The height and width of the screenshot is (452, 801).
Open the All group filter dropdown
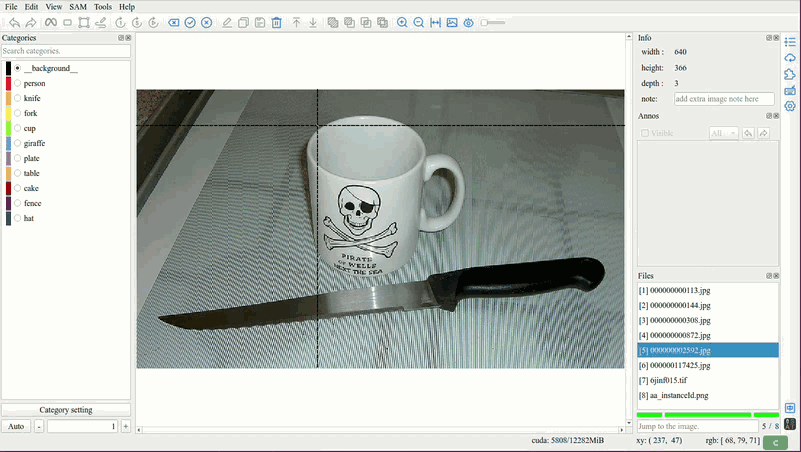point(723,133)
